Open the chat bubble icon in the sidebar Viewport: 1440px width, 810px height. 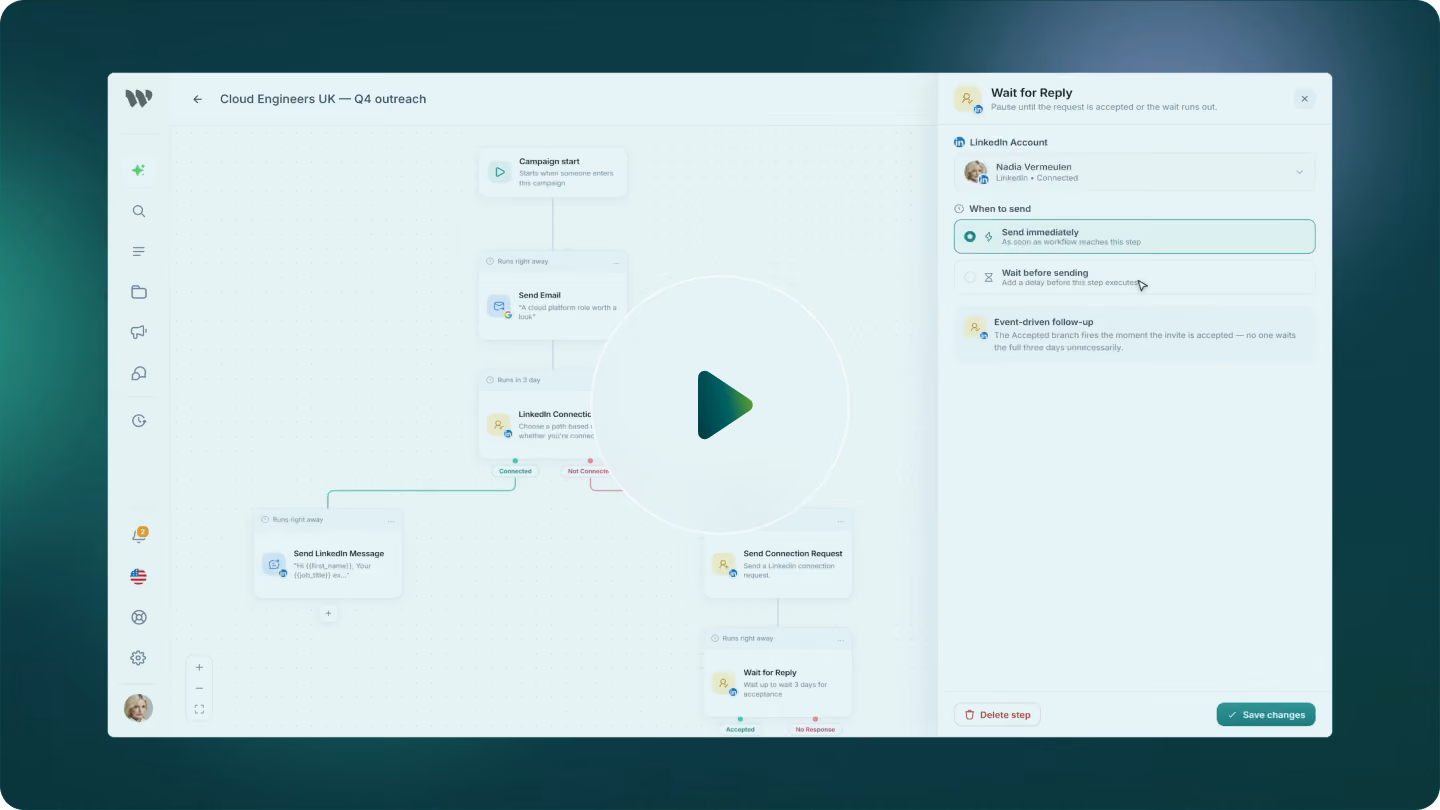point(139,373)
